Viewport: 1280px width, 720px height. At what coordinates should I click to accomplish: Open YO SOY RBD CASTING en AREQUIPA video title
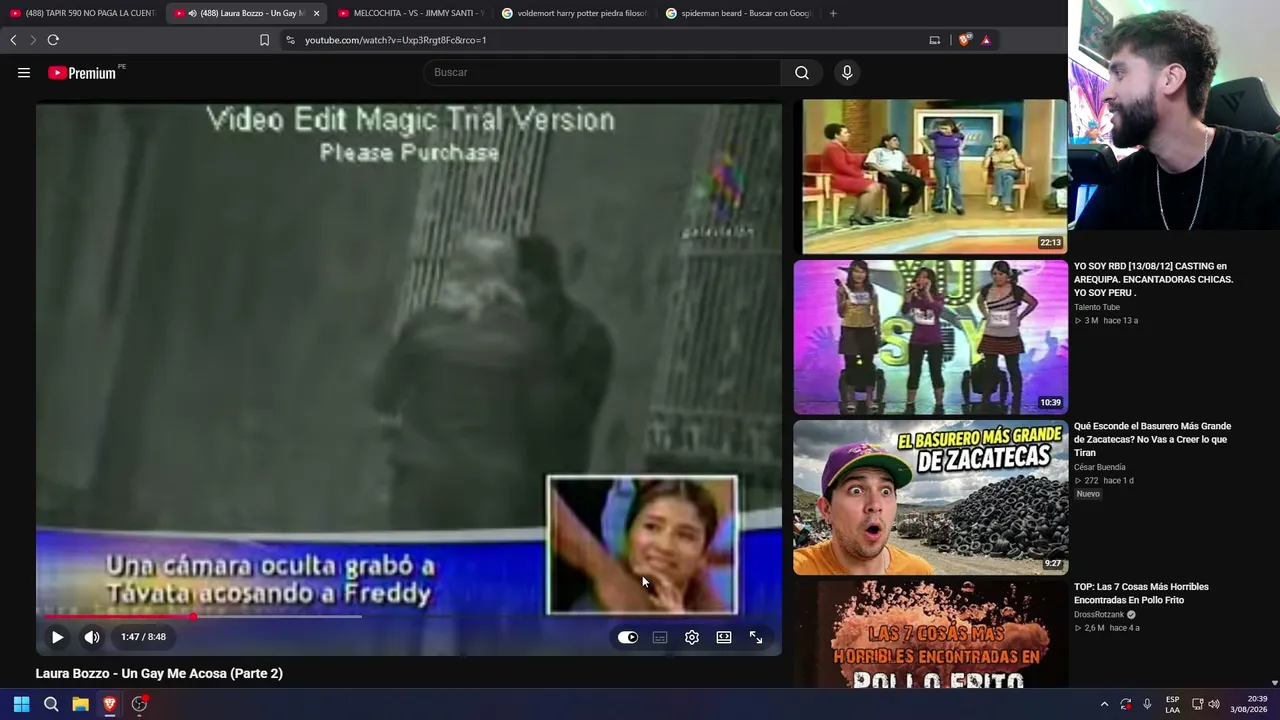pyautogui.click(x=1153, y=280)
